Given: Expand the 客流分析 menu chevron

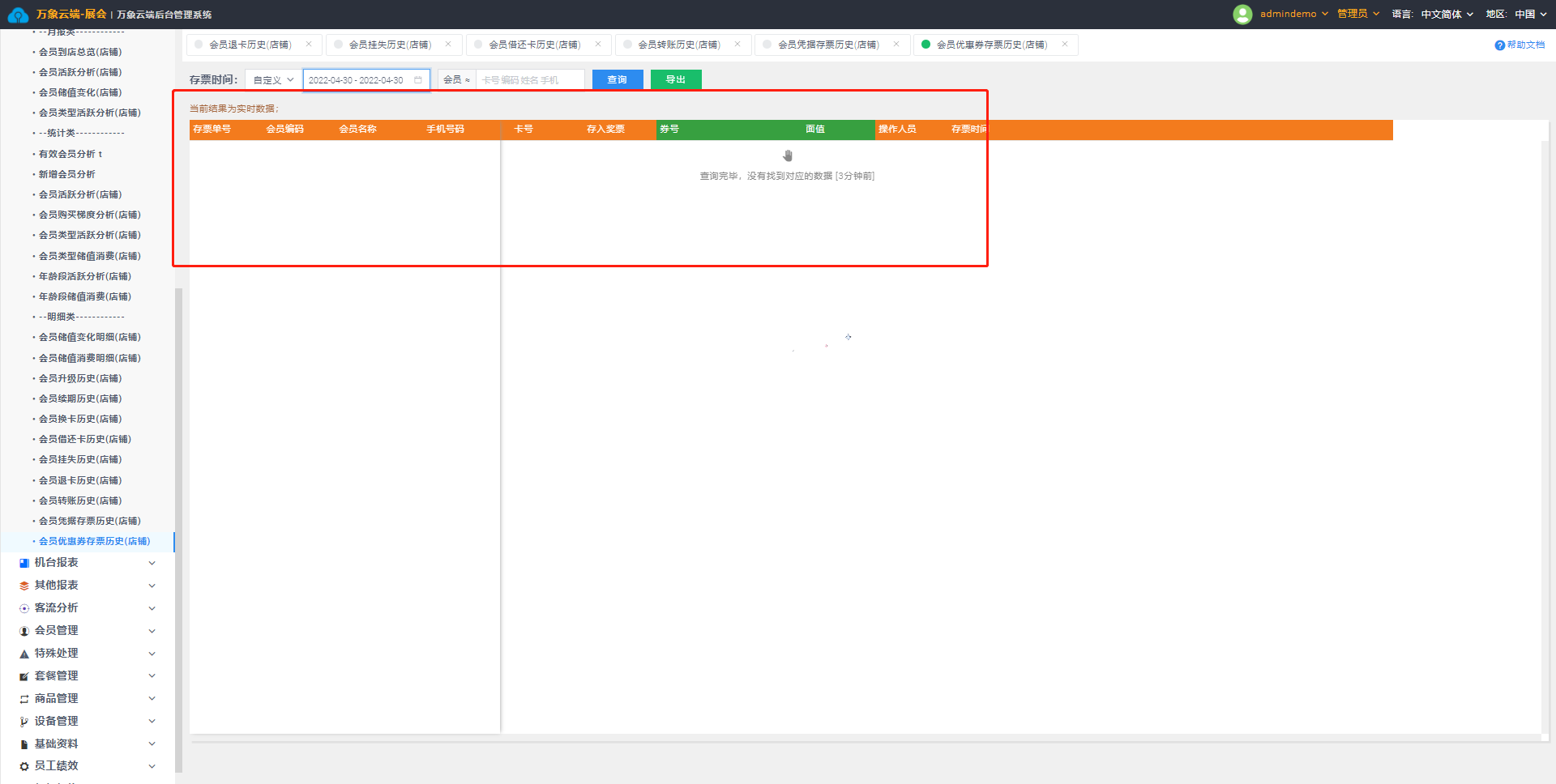Looking at the screenshot, I should point(152,608).
